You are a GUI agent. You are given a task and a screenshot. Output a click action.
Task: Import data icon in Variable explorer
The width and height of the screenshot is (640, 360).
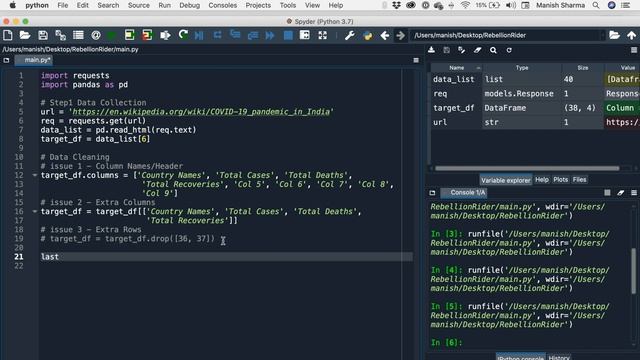point(431,50)
